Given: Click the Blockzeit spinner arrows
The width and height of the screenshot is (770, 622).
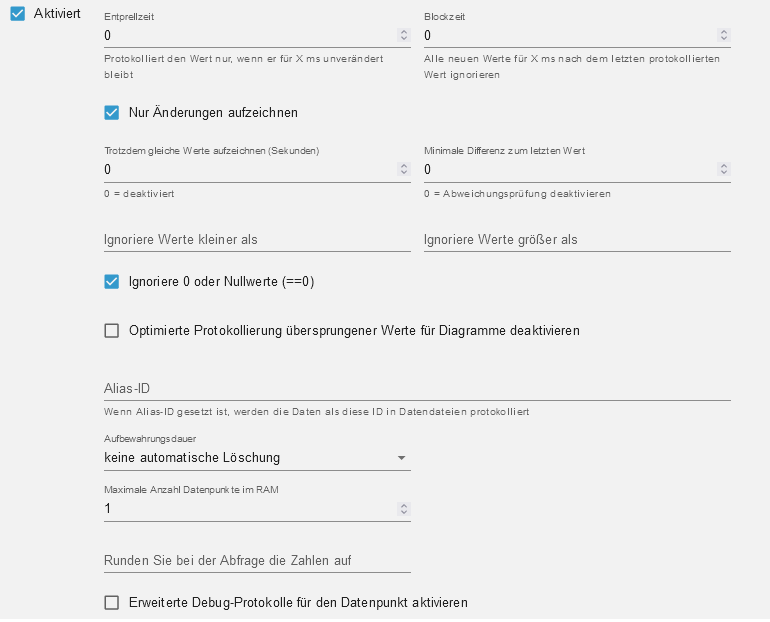Looking at the screenshot, I should click(x=724, y=35).
